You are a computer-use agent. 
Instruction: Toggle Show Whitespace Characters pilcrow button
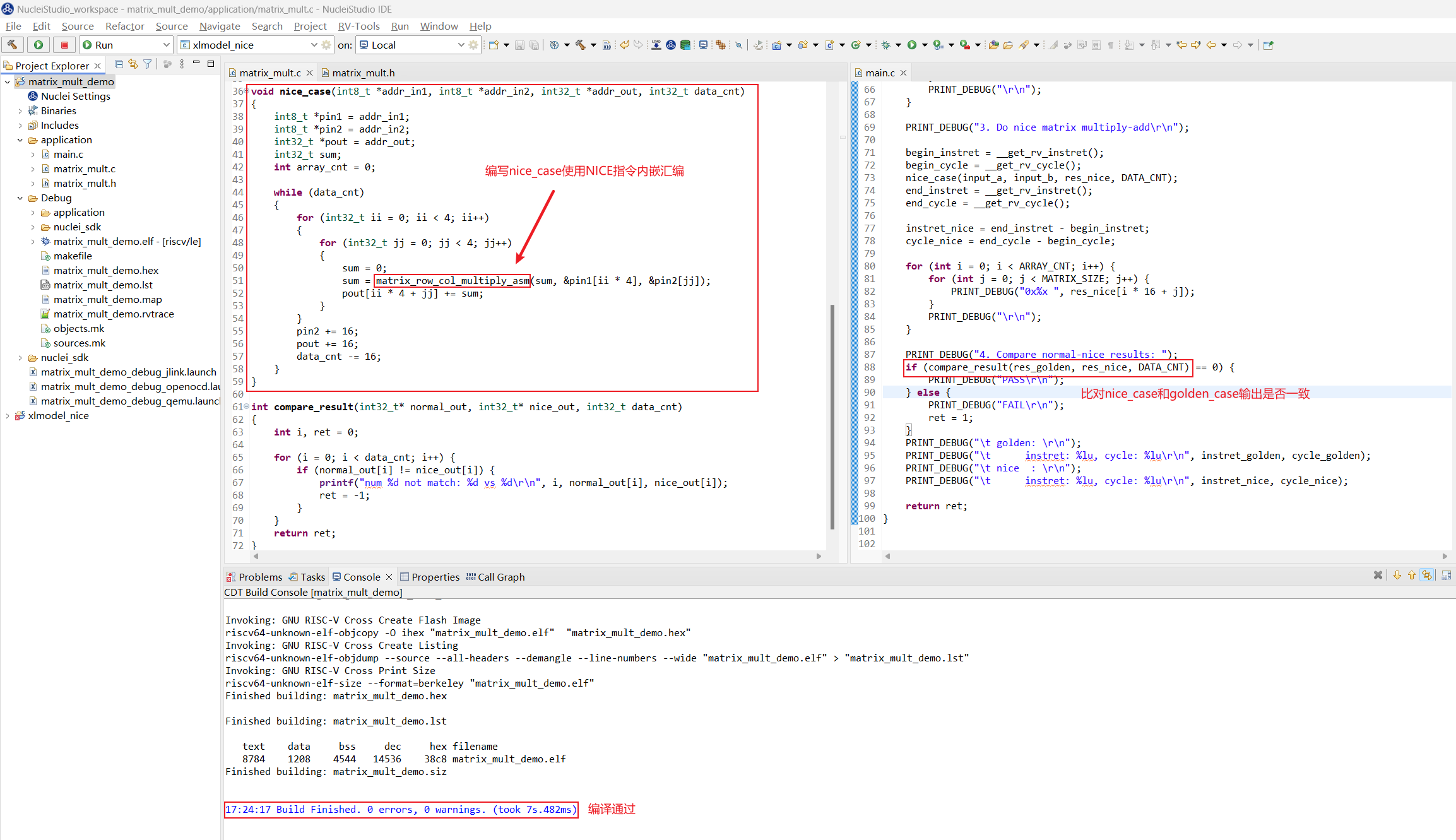click(x=1111, y=45)
